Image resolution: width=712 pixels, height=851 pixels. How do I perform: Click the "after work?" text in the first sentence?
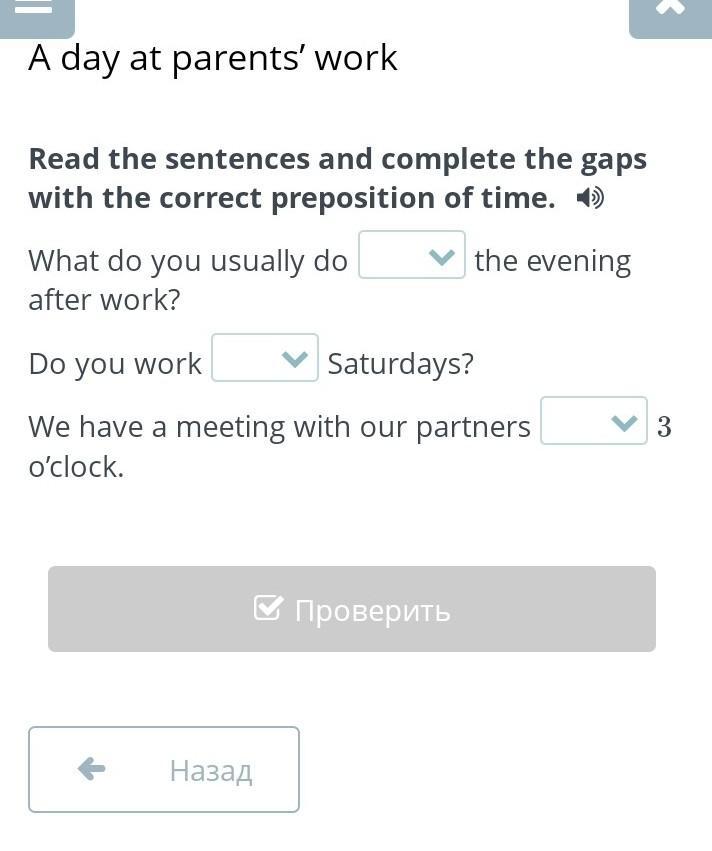click(x=104, y=300)
